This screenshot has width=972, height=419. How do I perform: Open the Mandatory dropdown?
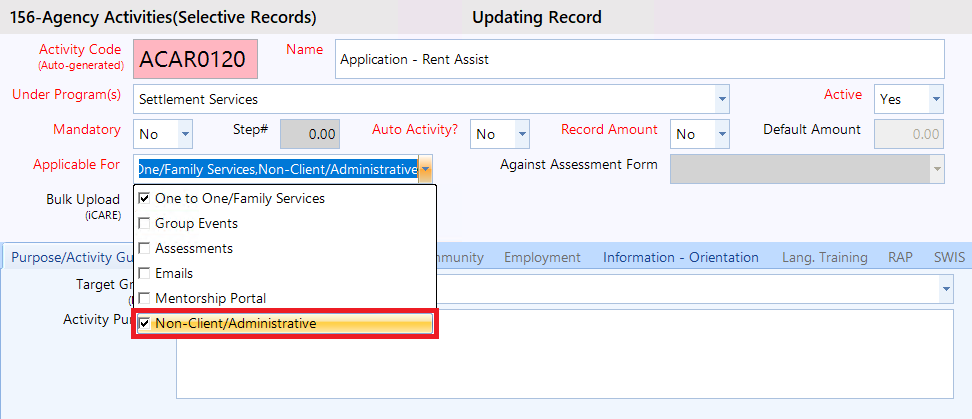pos(185,134)
